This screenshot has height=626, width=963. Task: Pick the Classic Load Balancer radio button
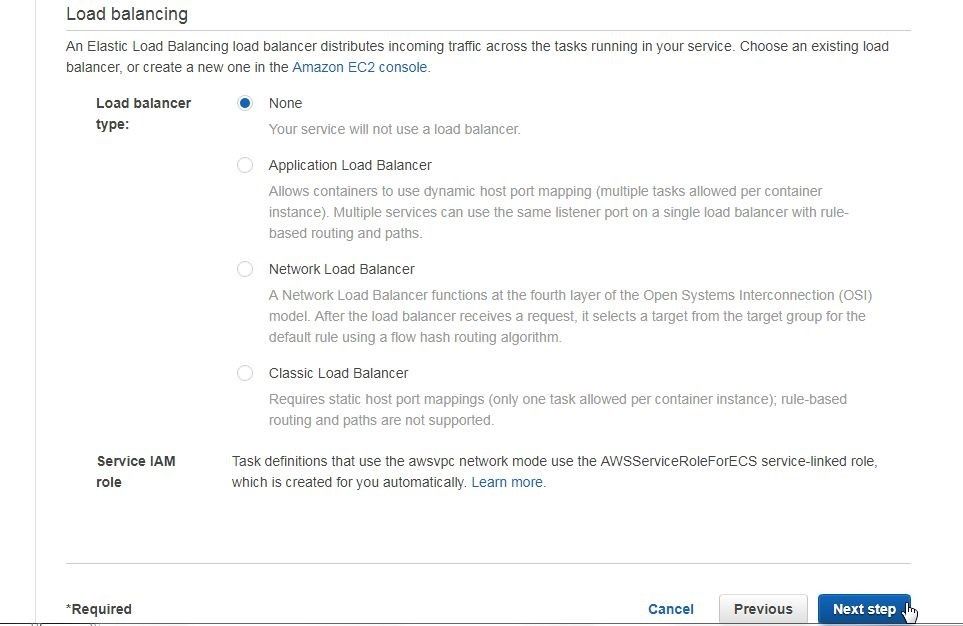(244, 373)
